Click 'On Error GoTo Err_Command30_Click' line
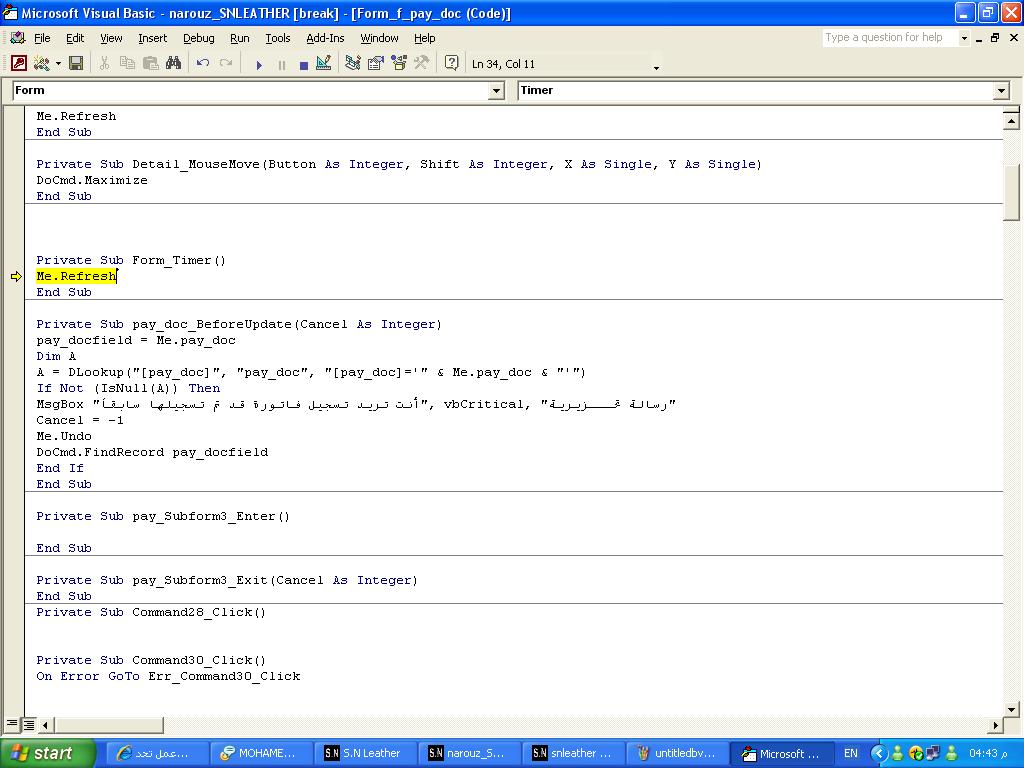Screen dimensions: 1024x768 click(168, 676)
